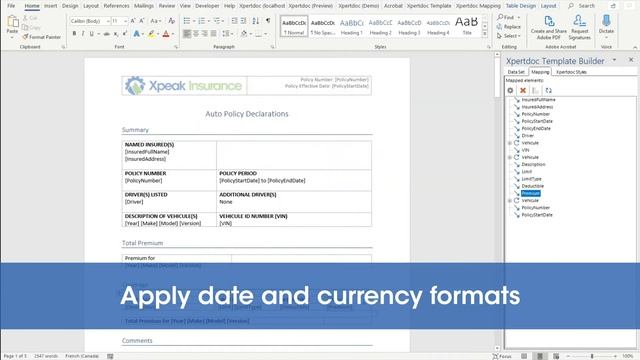Apply the red font color
This screenshot has width=640, height=360.
pos(166,34)
